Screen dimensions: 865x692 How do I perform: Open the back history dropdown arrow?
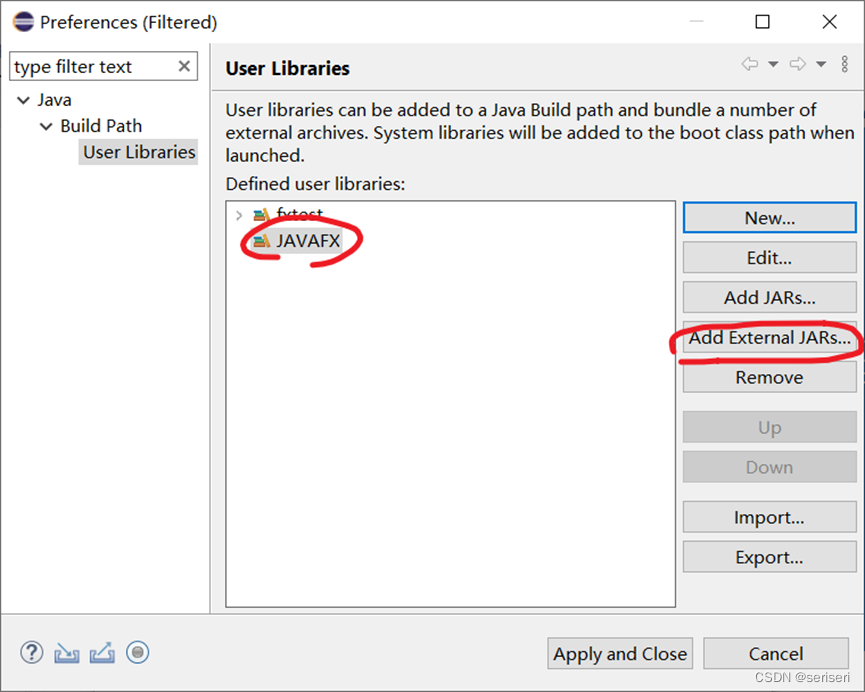773,65
